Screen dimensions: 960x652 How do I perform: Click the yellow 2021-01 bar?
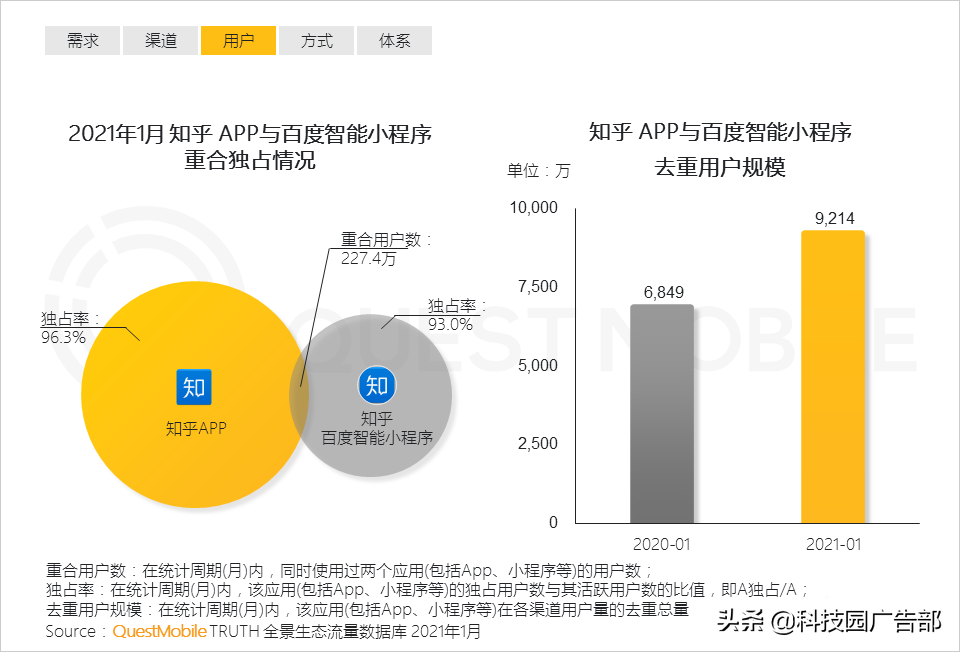pyautogui.click(x=833, y=377)
